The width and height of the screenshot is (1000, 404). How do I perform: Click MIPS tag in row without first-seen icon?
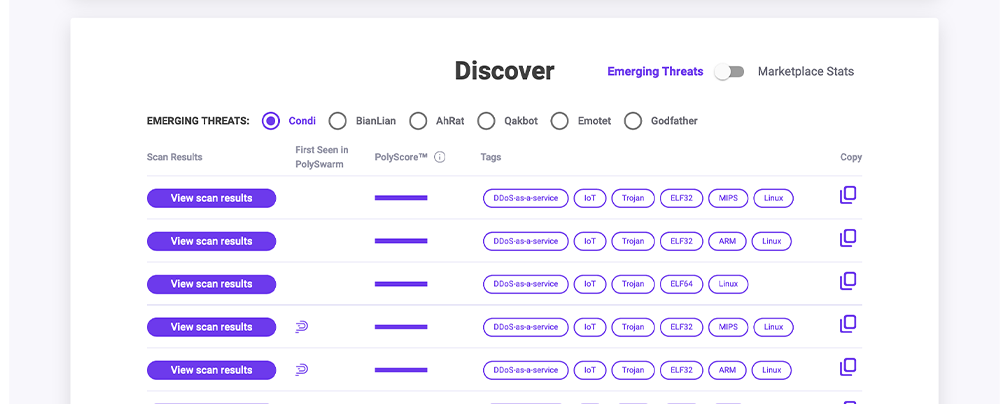(x=728, y=198)
